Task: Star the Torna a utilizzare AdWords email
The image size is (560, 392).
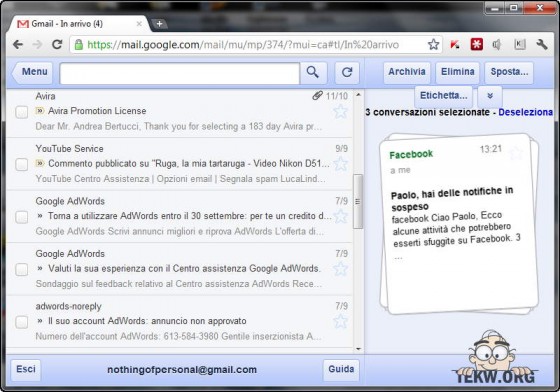Action: point(340,216)
